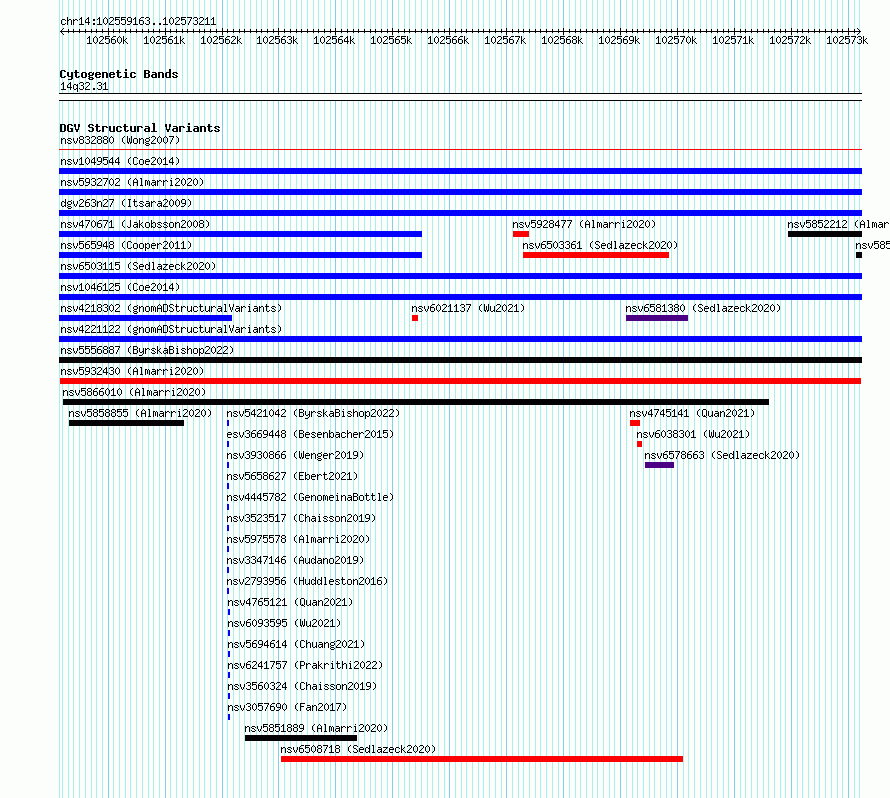Screen dimensions: 890x798
Task: Click the nsv3523517 (Chaisson2019) label
Action: click(301, 518)
